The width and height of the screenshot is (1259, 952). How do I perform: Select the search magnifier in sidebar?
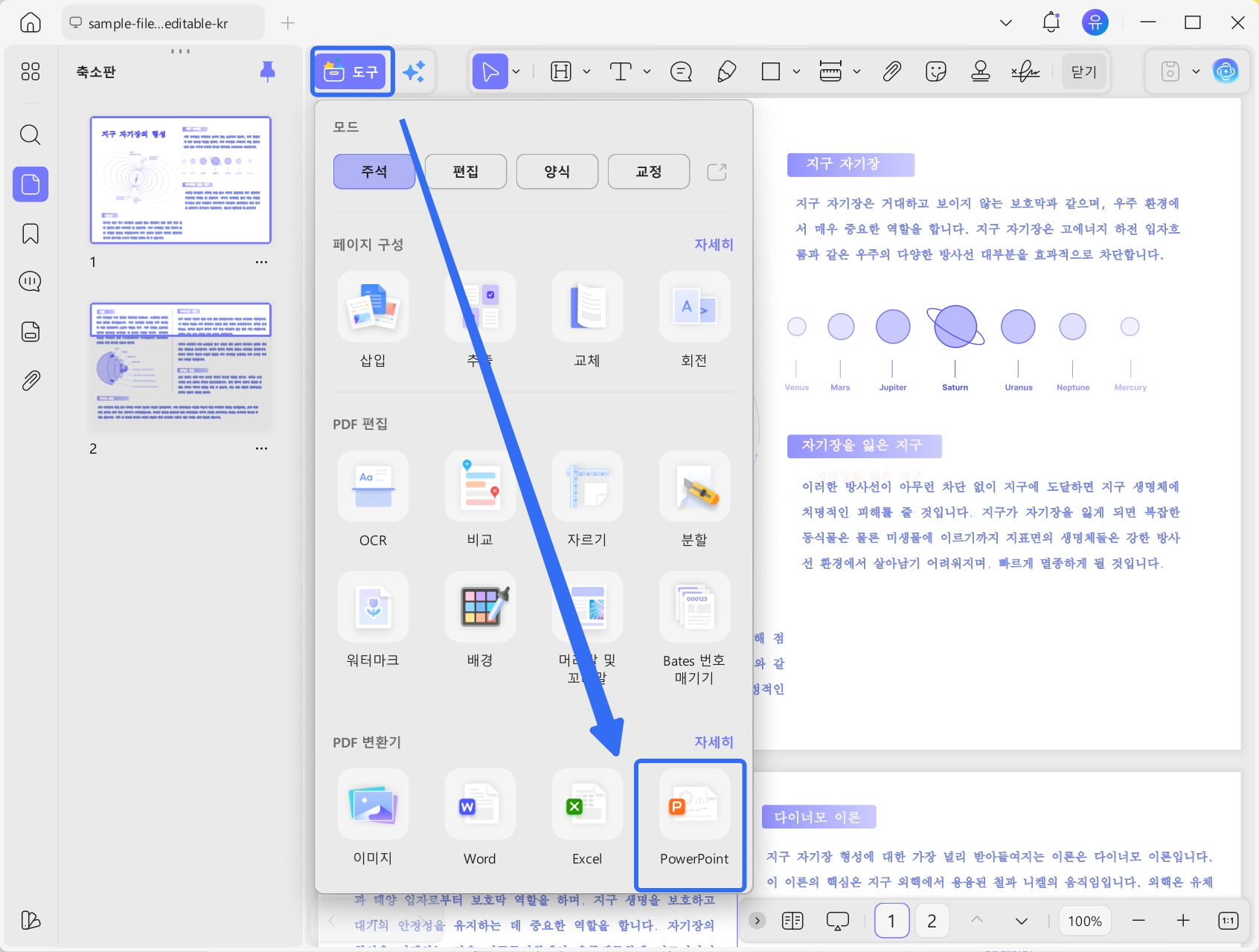[31, 135]
